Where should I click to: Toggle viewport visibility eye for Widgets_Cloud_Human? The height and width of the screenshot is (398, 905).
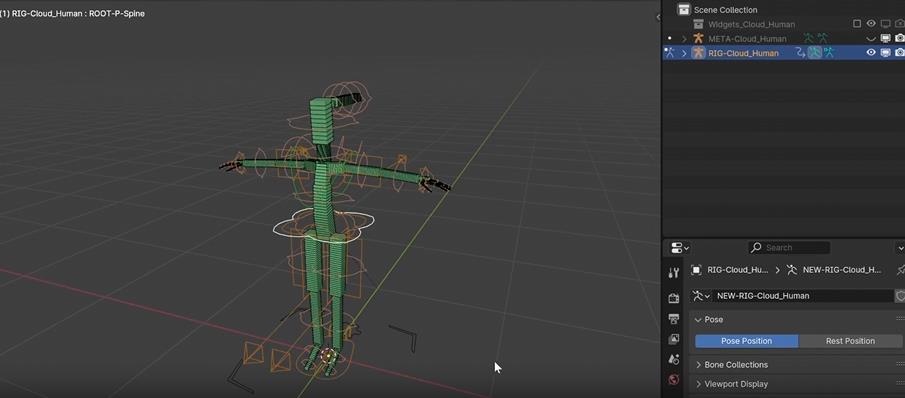(871, 24)
